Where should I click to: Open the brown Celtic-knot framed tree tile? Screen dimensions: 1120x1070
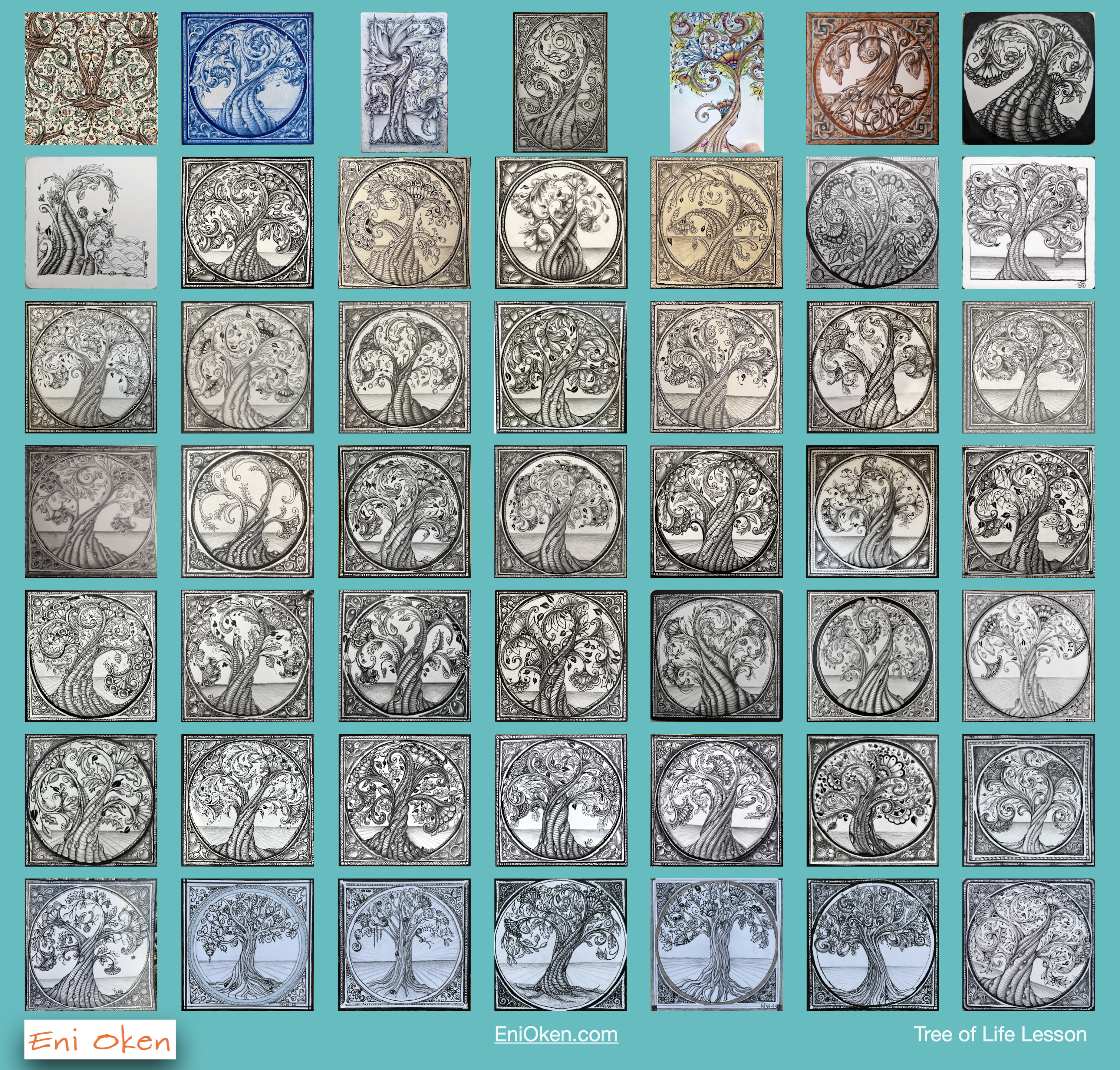pyautogui.click(x=872, y=79)
